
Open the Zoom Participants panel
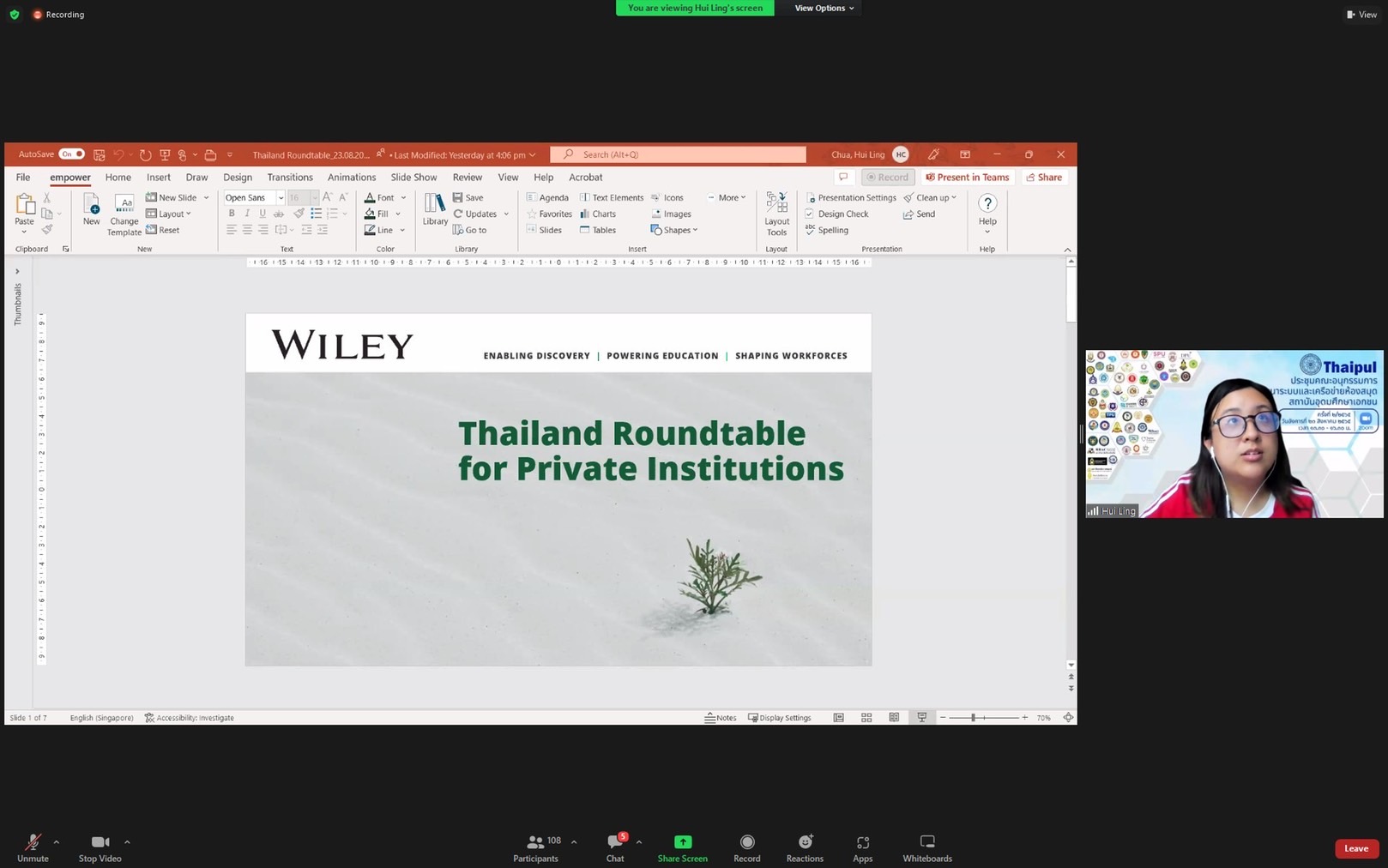click(x=536, y=848)
